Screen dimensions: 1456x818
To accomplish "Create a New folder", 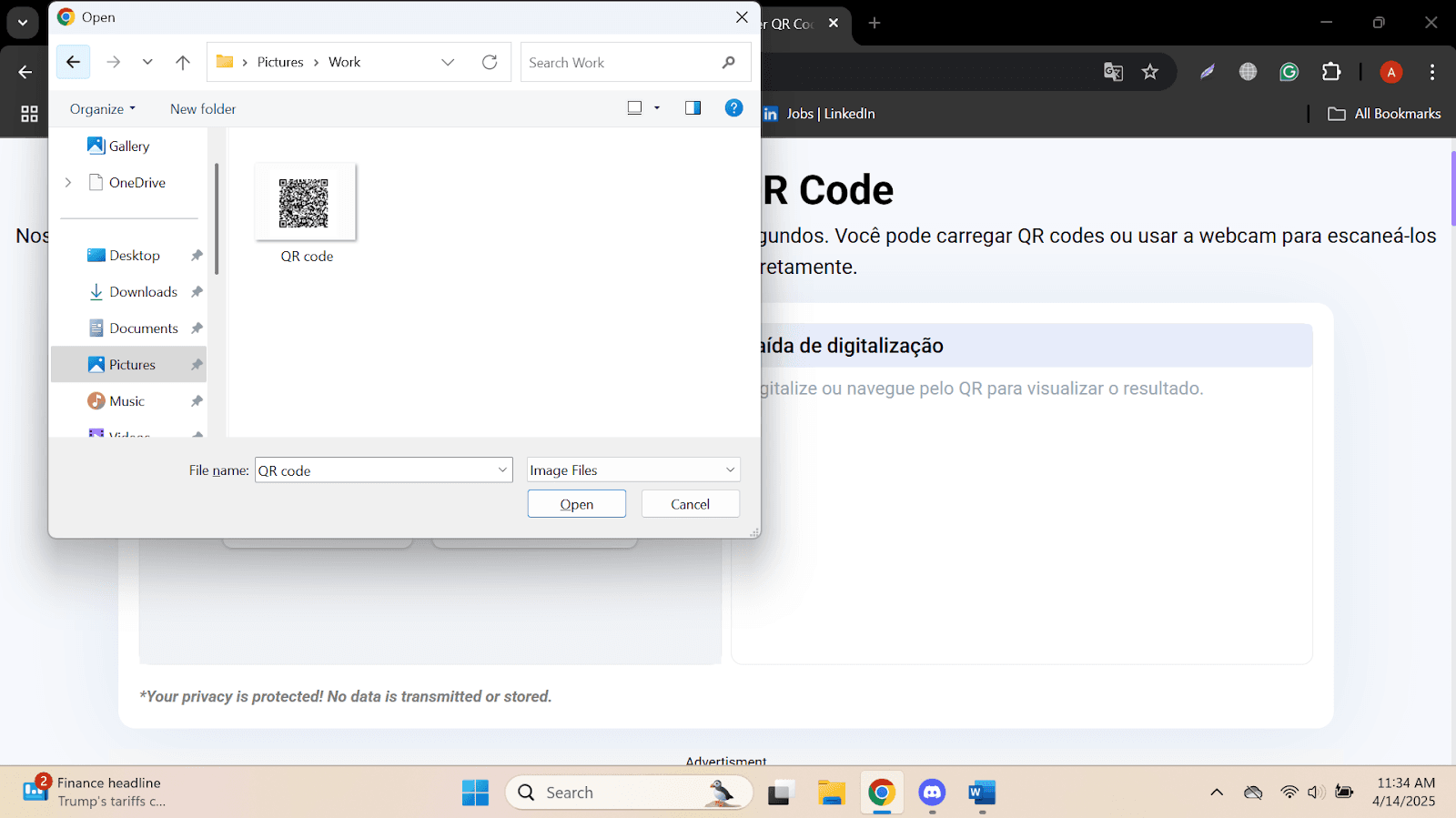I will pos(203,109).
